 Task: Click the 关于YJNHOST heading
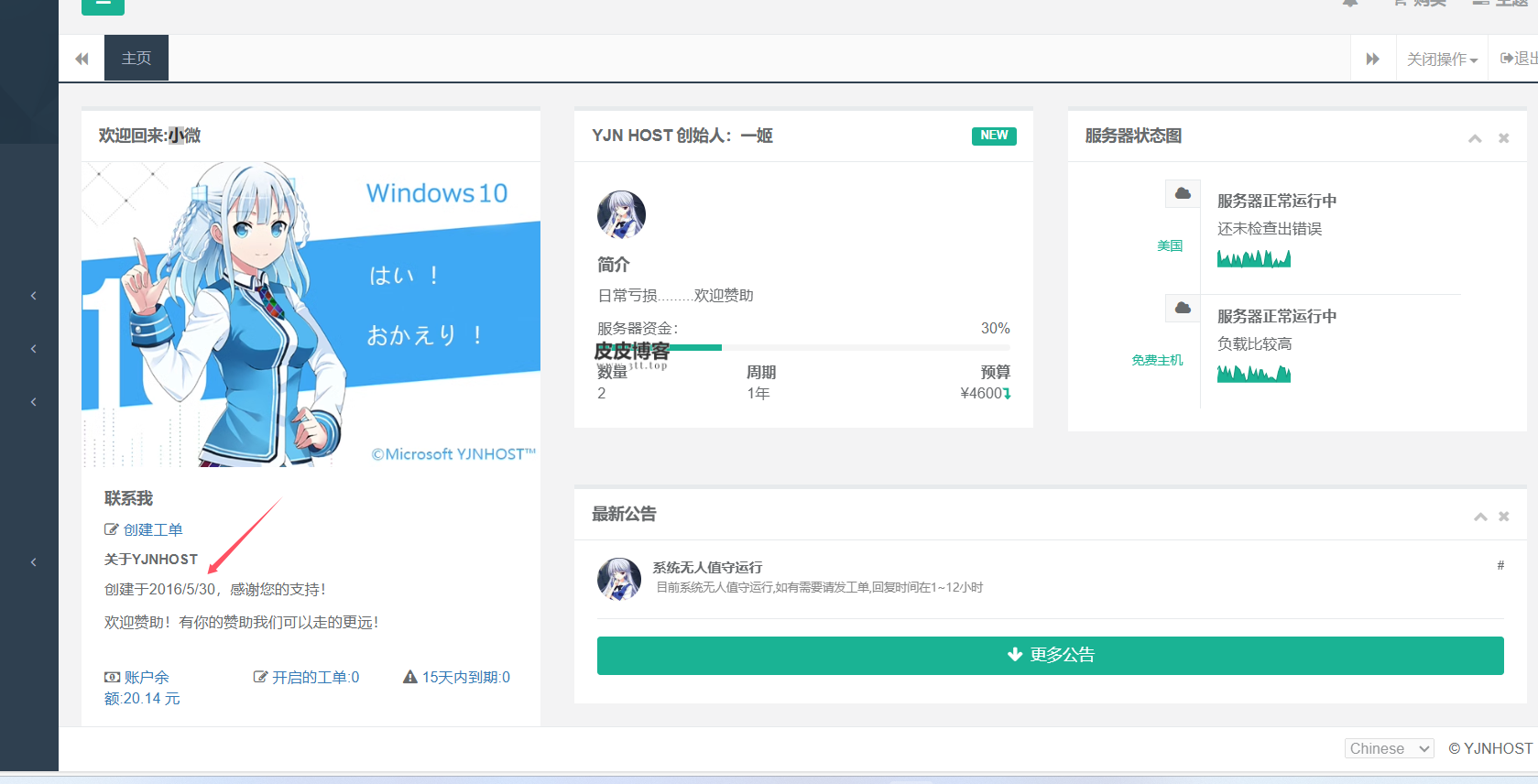[151, 559]
